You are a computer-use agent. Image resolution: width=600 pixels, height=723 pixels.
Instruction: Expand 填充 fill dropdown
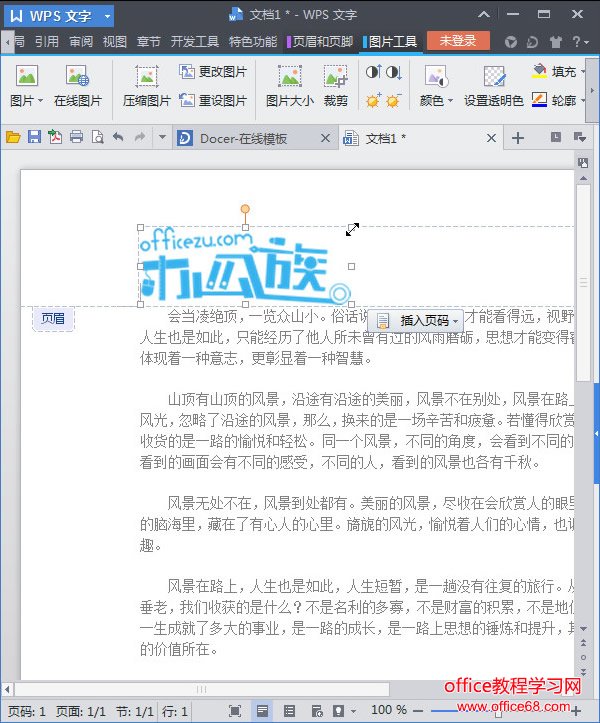583,72
